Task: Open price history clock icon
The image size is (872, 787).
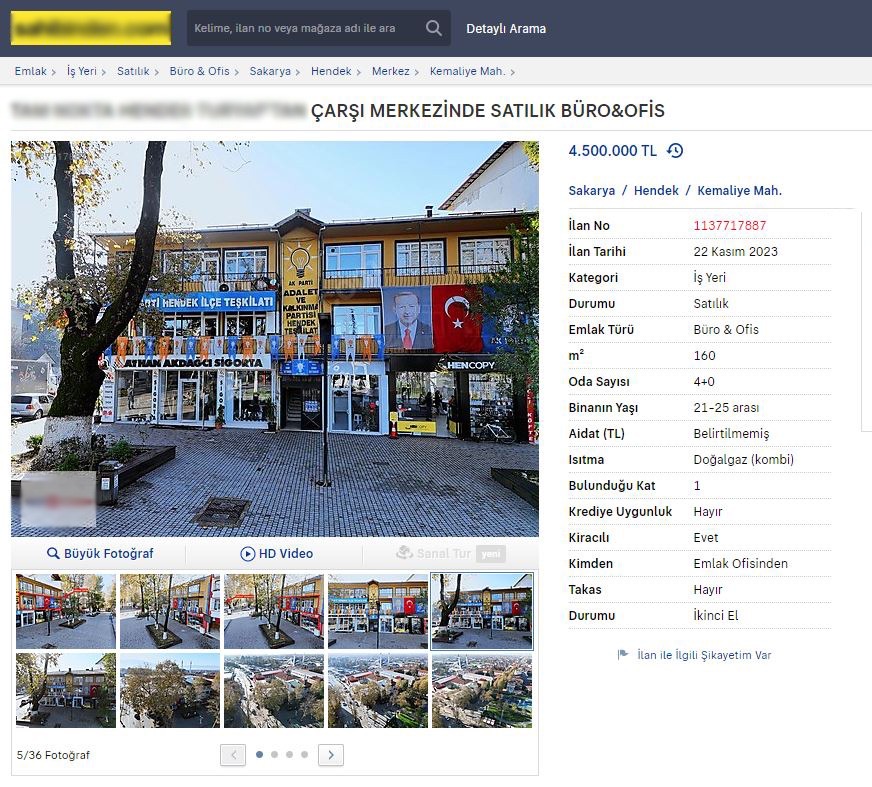Action: point(675,151)
